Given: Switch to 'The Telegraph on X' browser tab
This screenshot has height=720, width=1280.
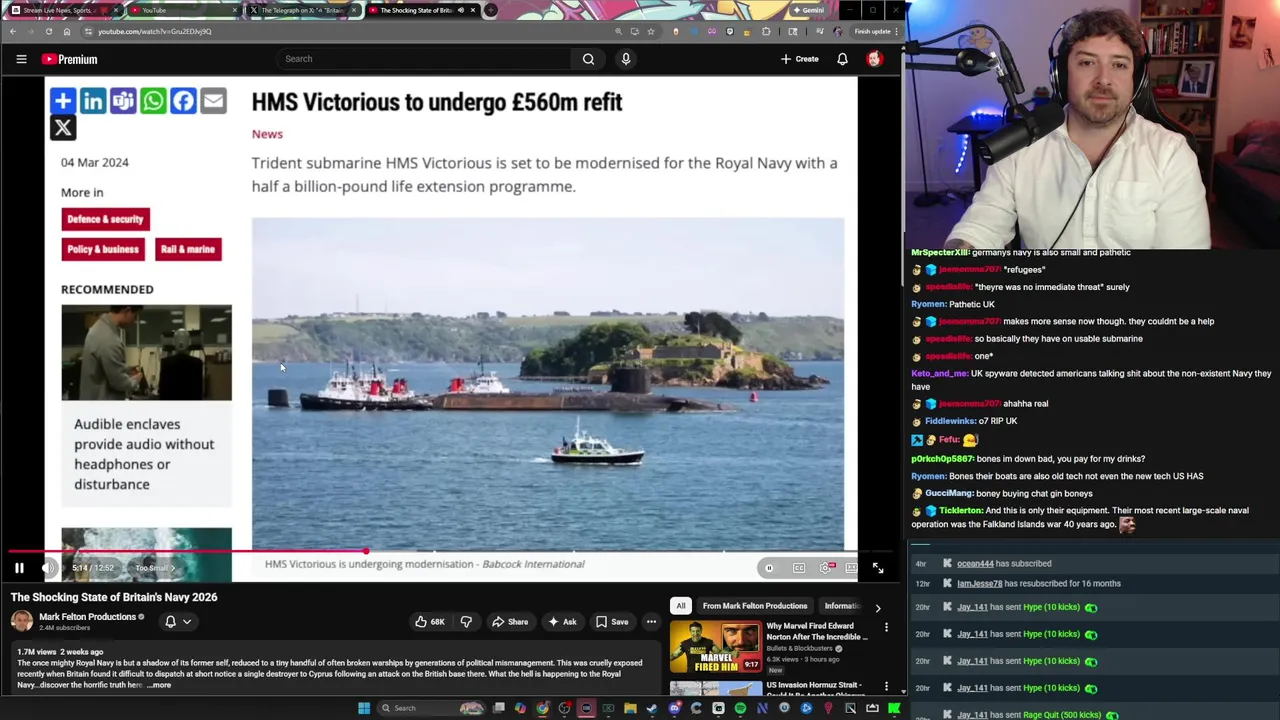Looking at the screenshot, I should point(303,10).
